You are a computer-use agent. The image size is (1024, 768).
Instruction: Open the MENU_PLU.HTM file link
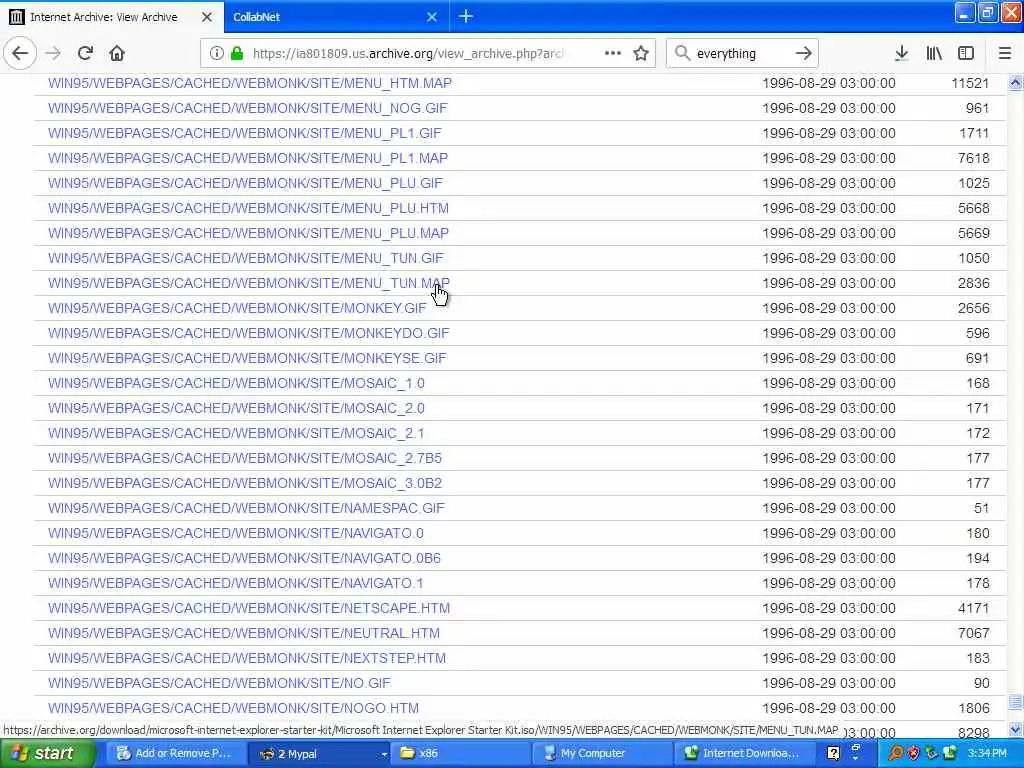click(248, 208)
